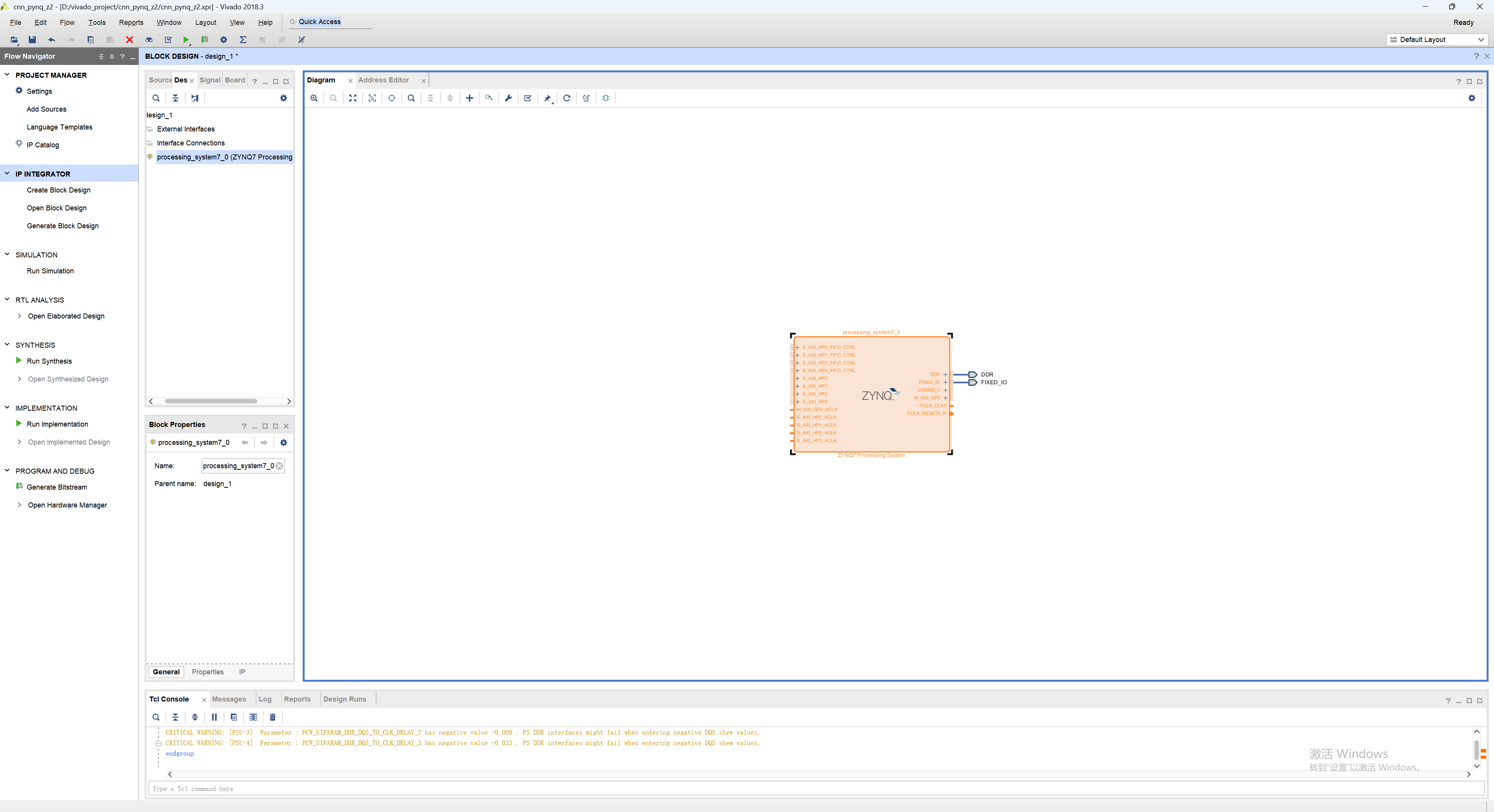Click Generate Bitstream in Flow Navigator
This screenshot has width=1494, height=812.
click(57, 487)
